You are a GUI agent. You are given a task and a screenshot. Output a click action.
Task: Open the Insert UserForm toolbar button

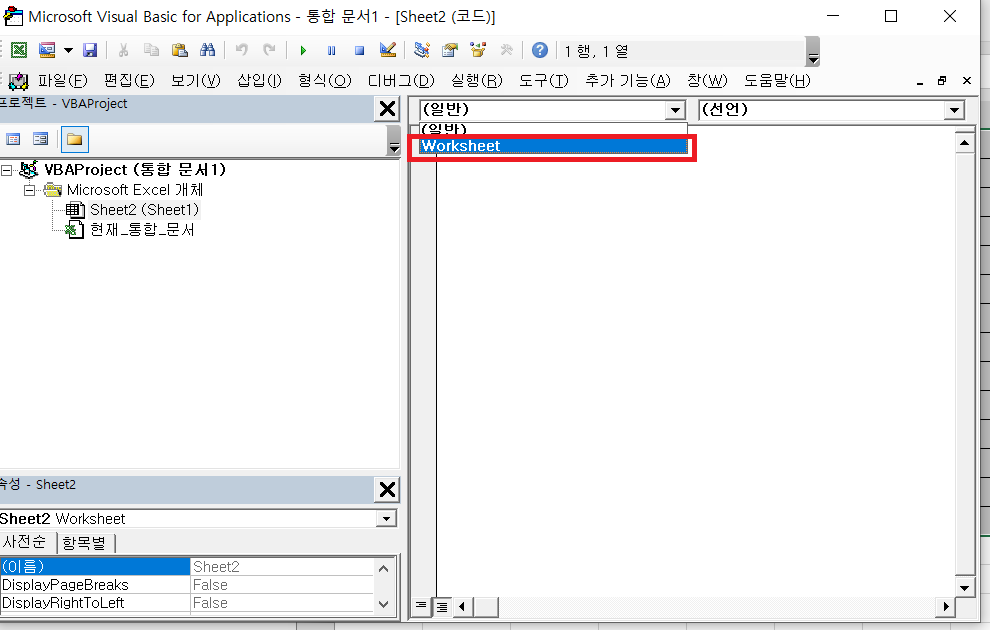47,50
